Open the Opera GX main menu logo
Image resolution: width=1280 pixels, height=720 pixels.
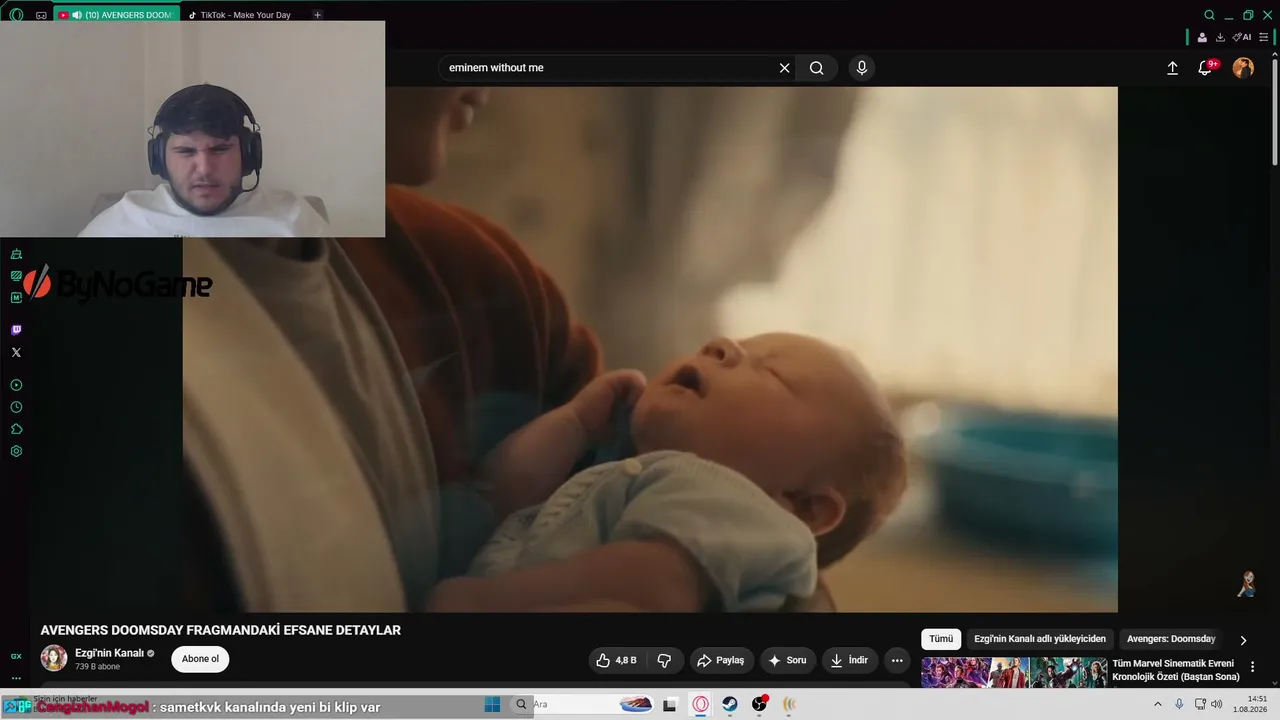[16, 15]
